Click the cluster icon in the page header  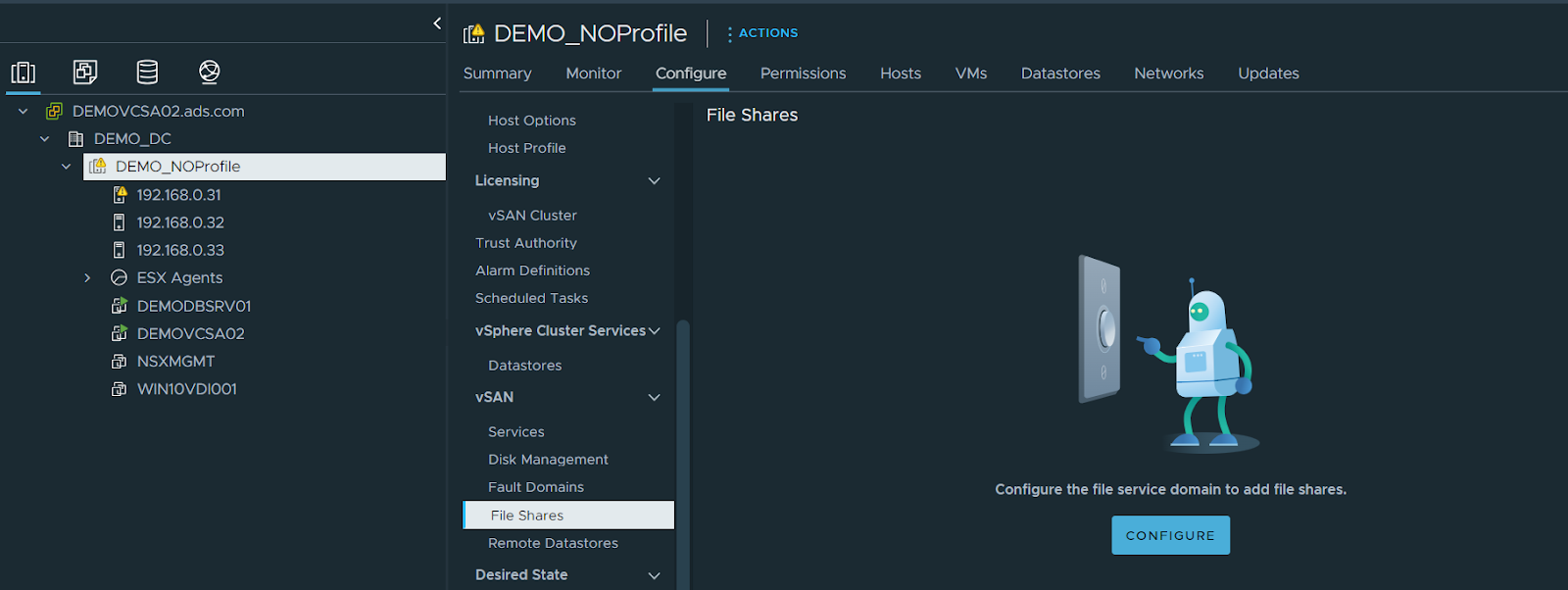474,33
